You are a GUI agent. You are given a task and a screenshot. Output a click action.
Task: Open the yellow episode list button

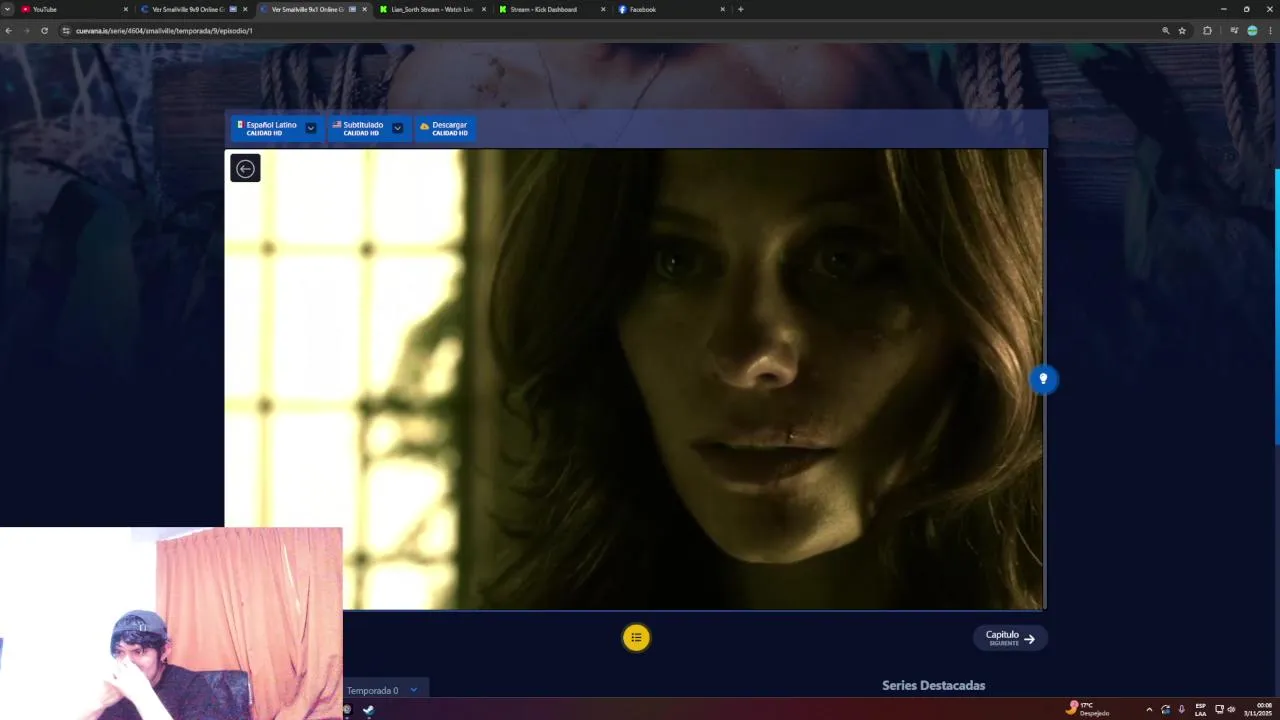click(636, 637)
